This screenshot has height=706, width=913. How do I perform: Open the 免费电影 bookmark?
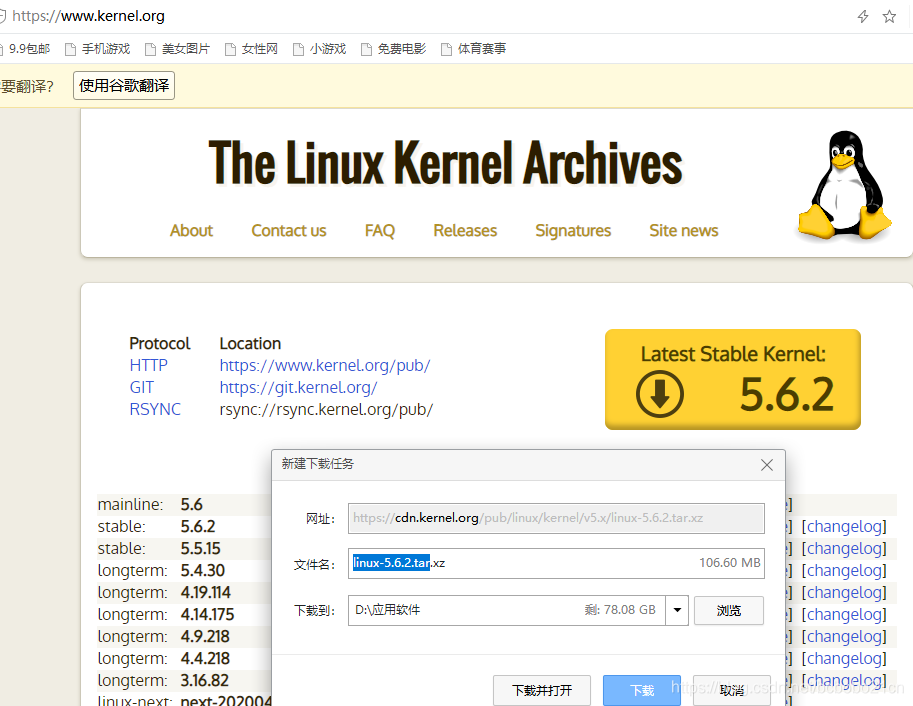pos(394,49)
